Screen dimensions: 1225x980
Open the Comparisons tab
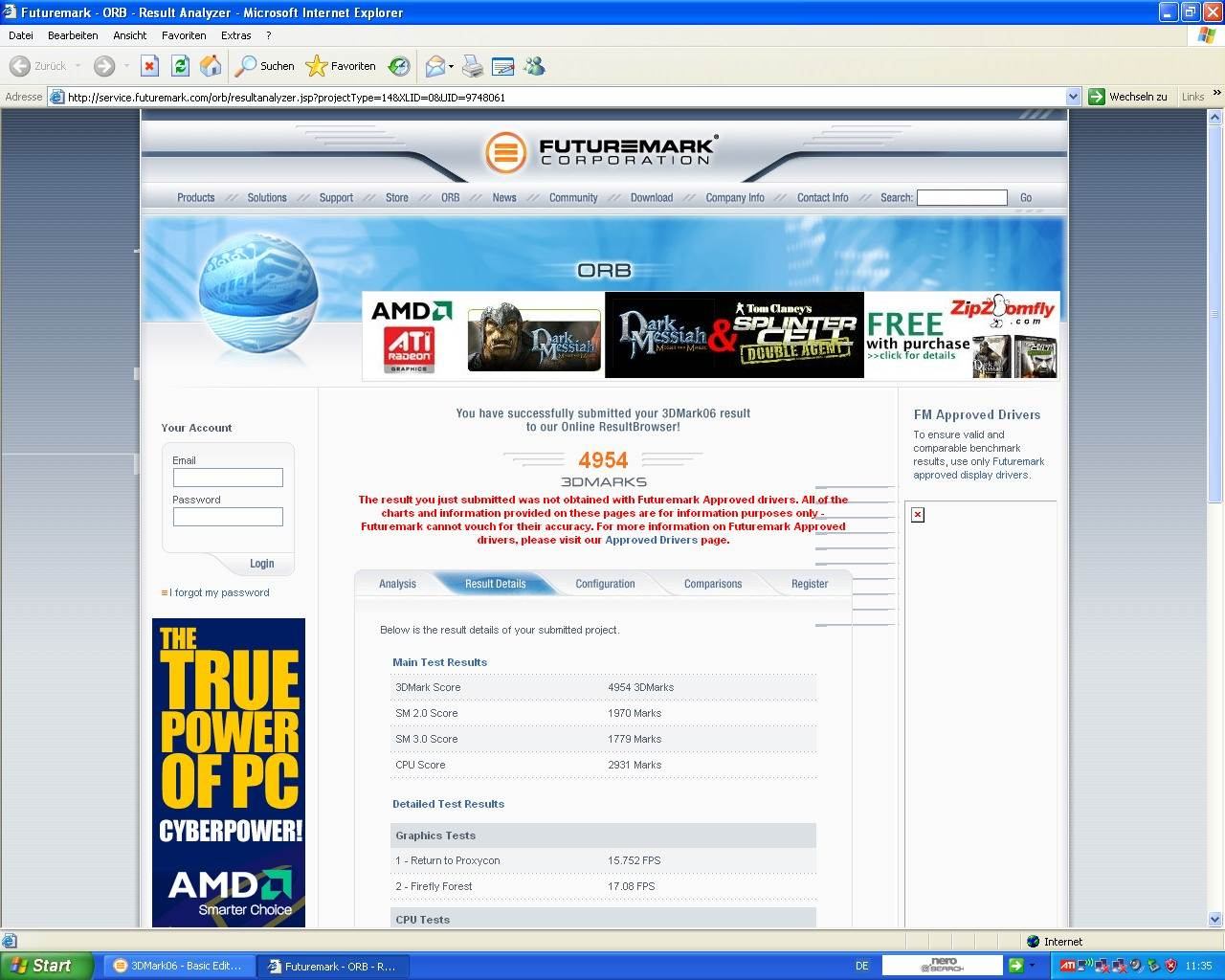713,584
